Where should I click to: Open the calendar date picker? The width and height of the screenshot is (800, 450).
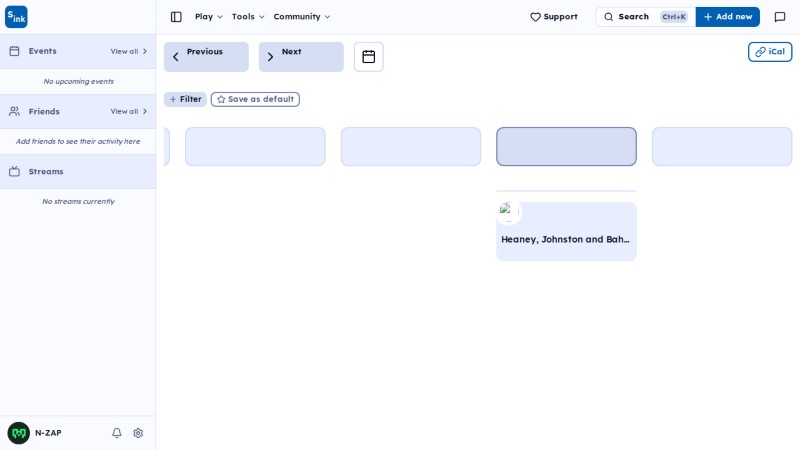[x=368, y=57]
